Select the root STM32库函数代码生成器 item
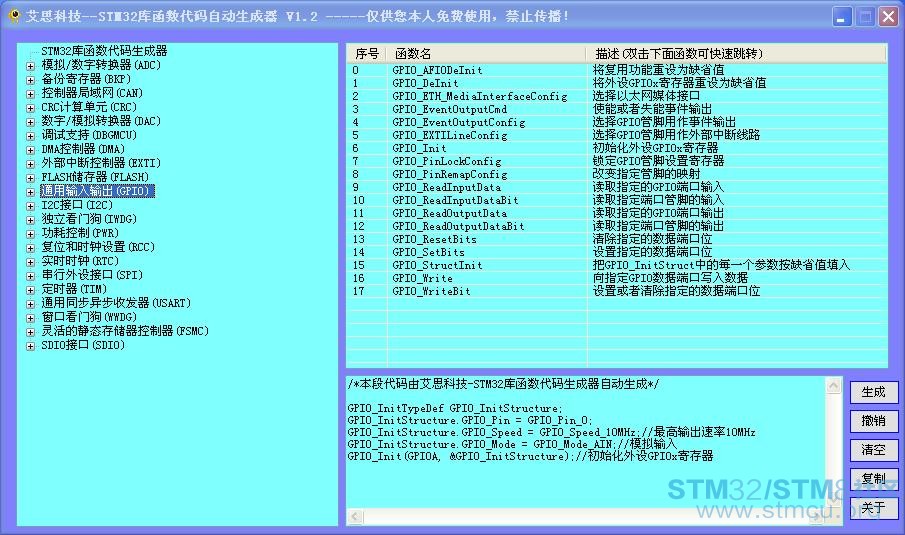905x535 pixels. pos(104,51)
